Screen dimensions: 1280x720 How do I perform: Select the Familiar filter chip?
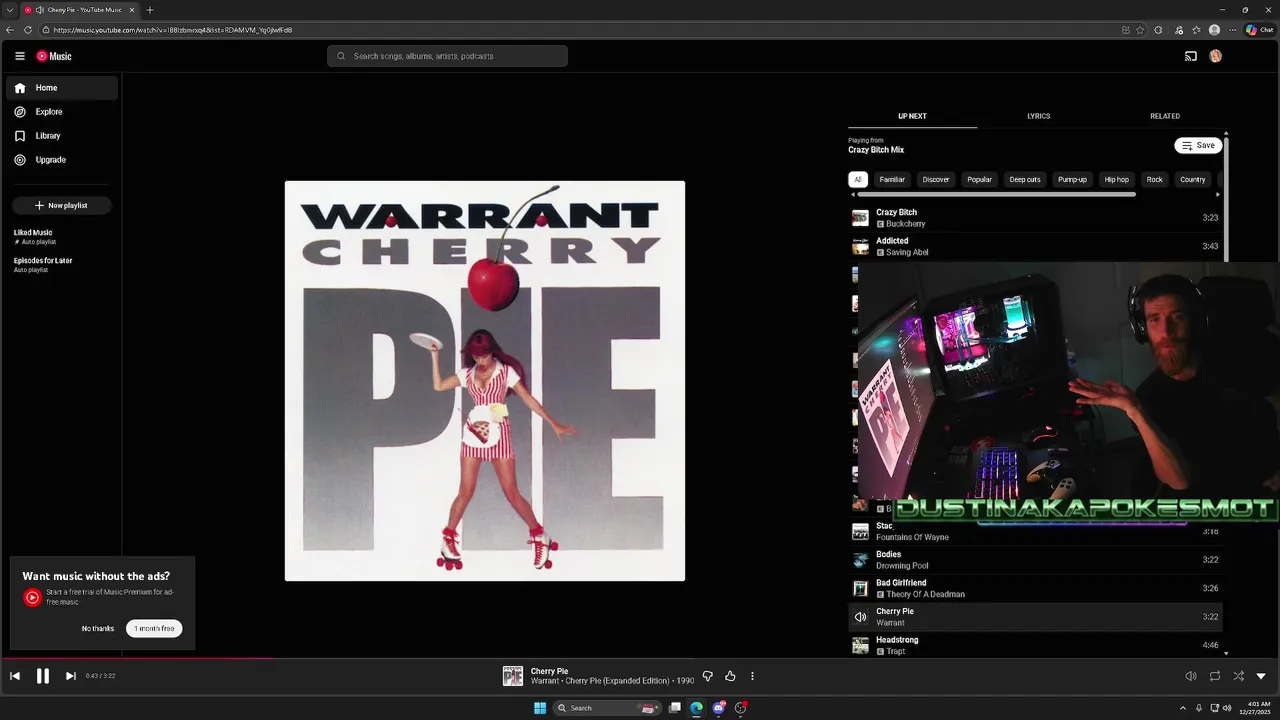[x=892, y=179]
